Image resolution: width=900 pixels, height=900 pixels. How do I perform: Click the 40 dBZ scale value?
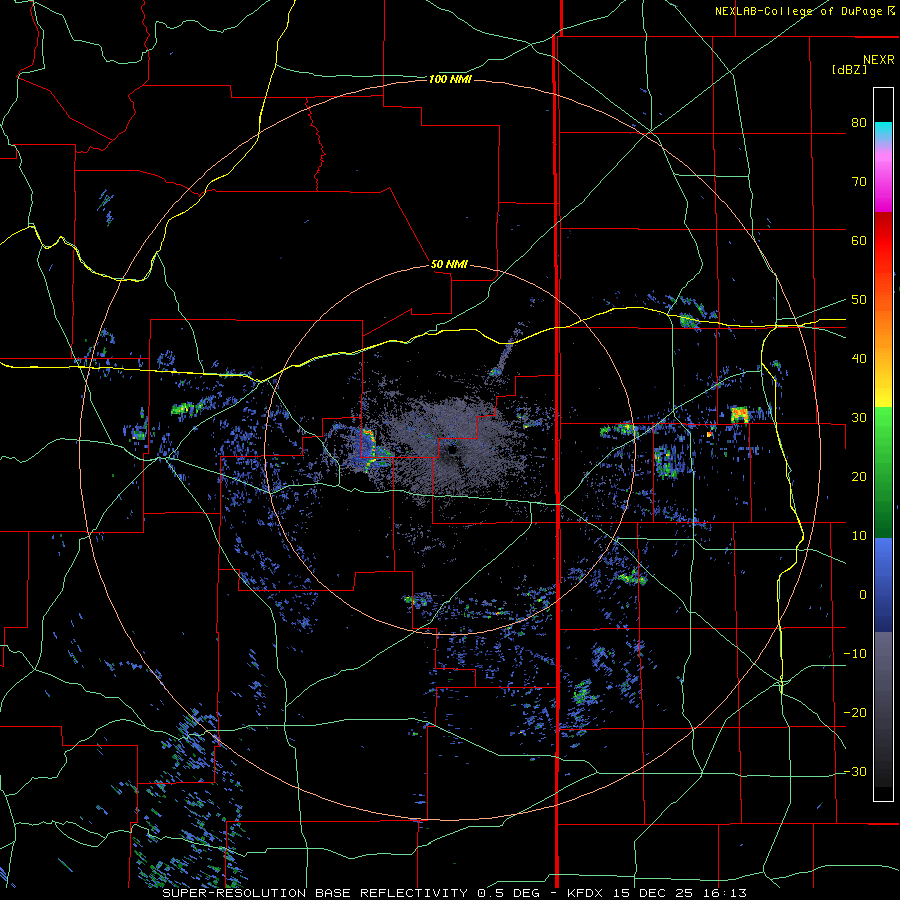point(859,359)
